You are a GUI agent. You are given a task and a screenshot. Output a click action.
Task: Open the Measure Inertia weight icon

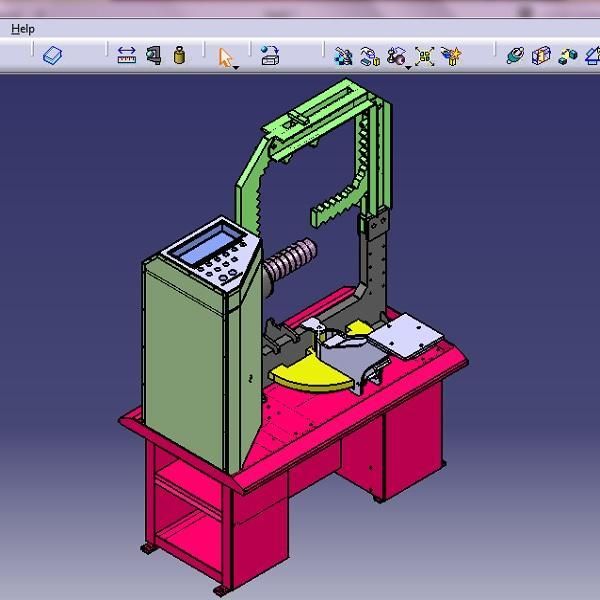(x=179, y=56)
